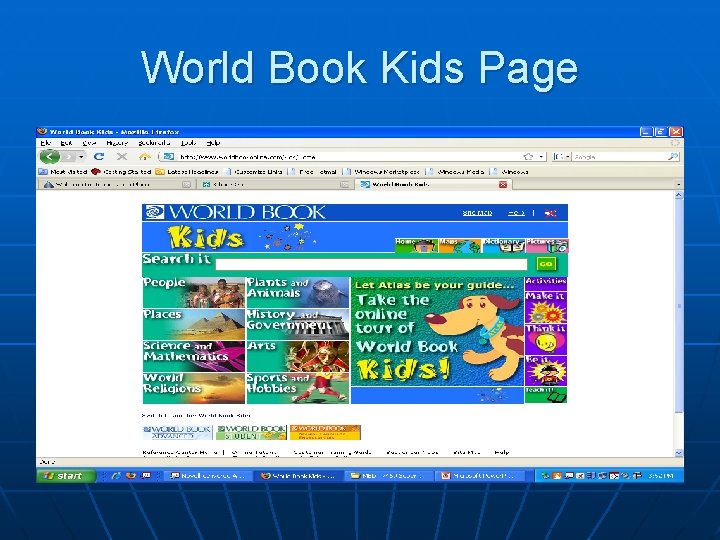Viewport: 720px width, 540px height.
Task: Open the Arts category
Action: [298, 356]
